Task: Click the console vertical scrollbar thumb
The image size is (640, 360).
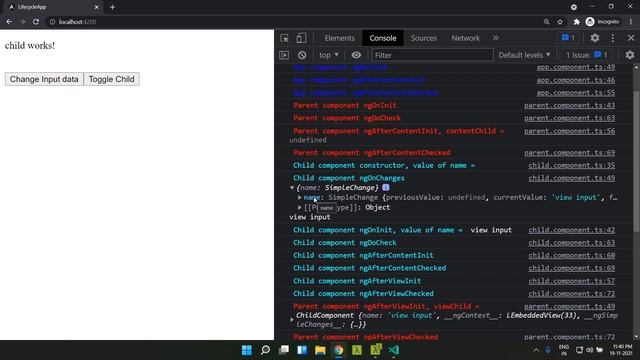Action: (x=636, y=163)
